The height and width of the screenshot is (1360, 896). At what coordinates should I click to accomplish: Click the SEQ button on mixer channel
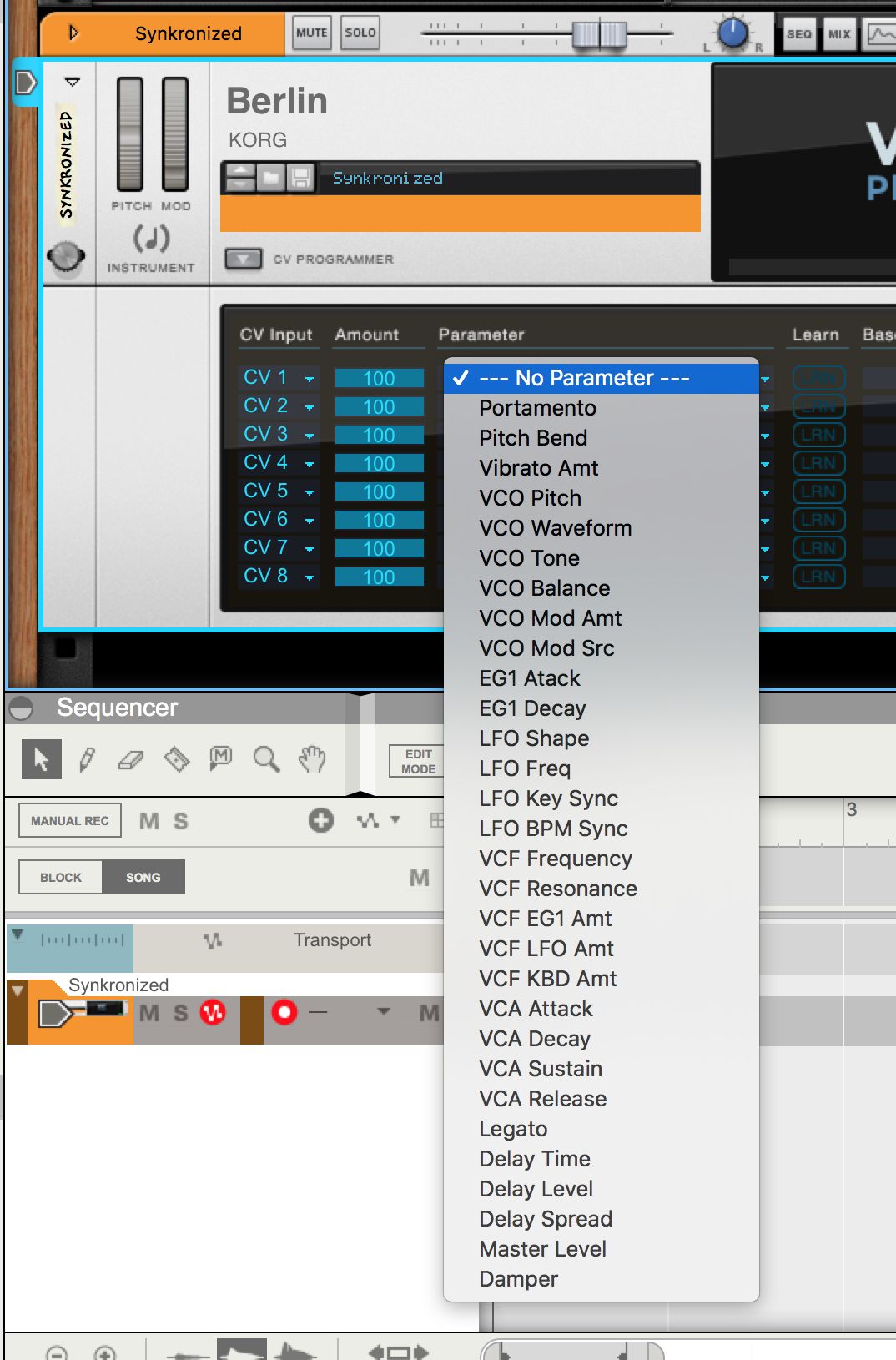point(799,34)
